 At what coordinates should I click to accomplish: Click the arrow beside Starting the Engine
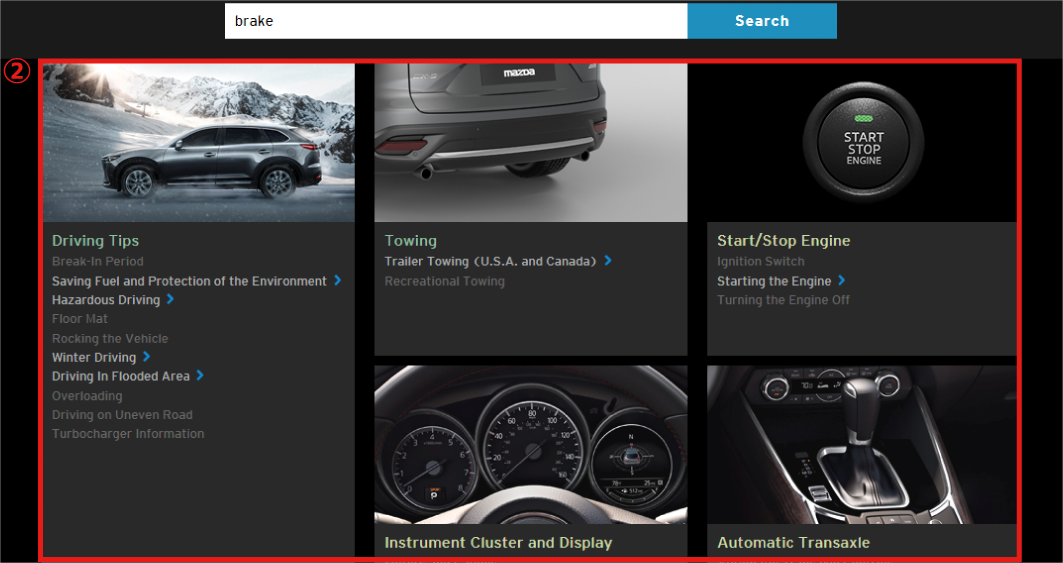point(842,281)
